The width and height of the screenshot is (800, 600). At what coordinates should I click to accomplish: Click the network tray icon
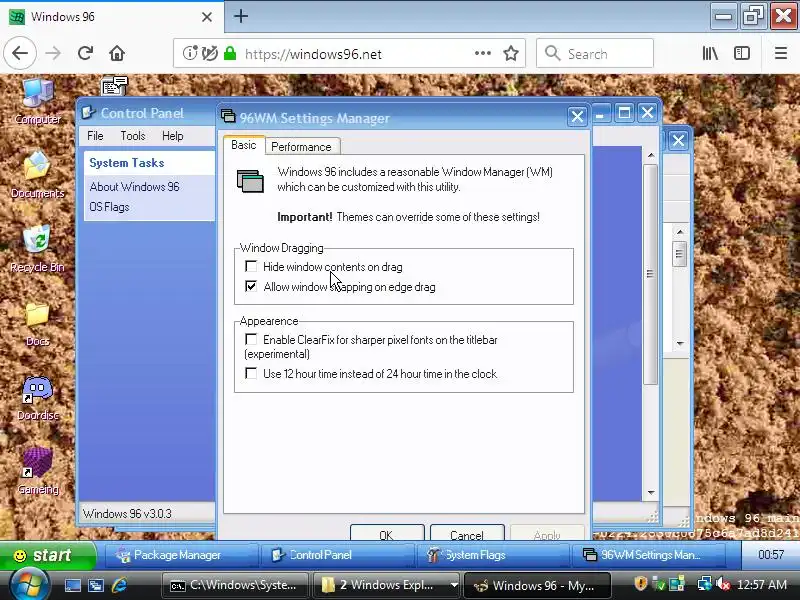(x=704, y=584)
